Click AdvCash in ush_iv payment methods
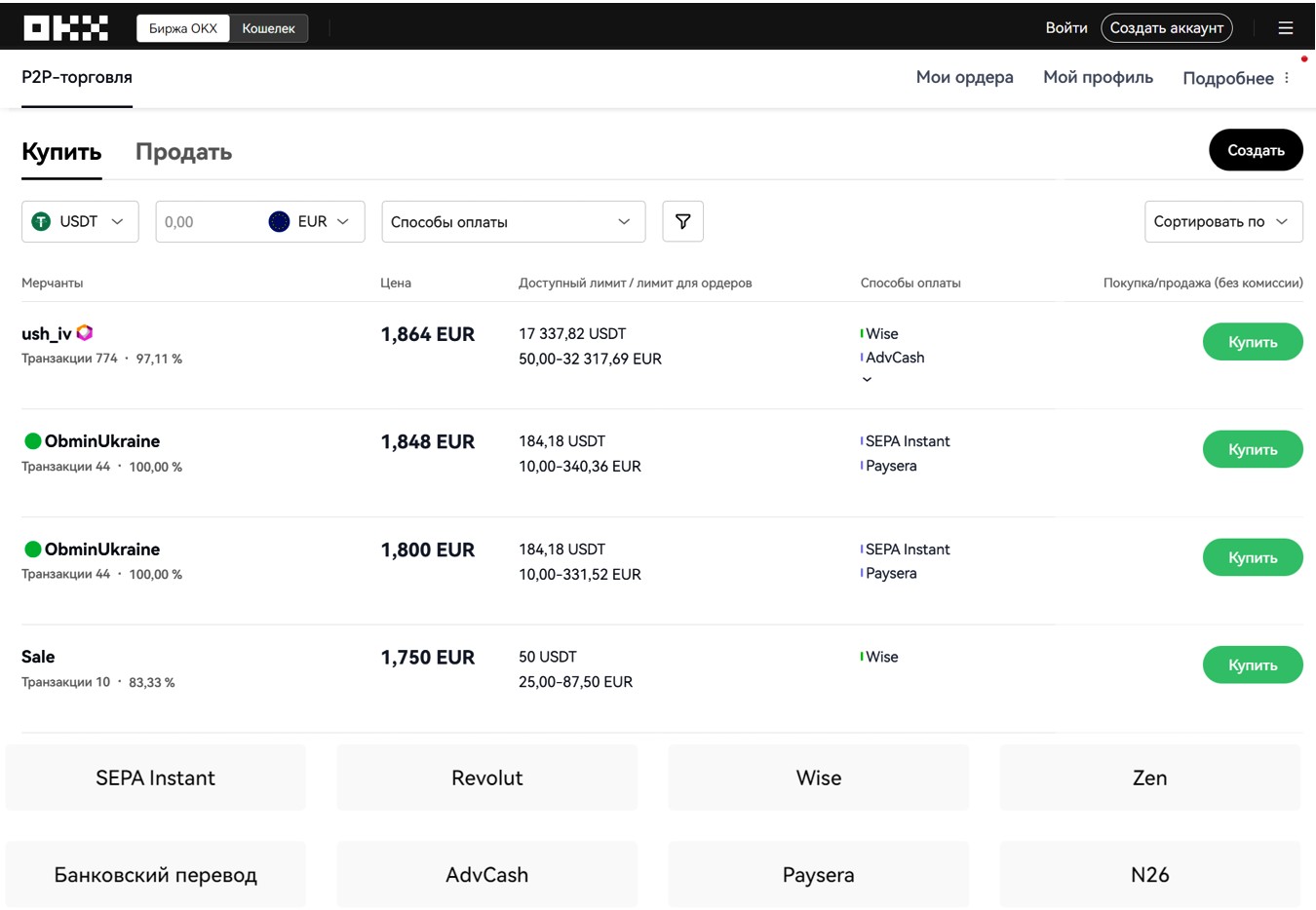This screenshot has height=910, width=1316. [x=895, y=358]
